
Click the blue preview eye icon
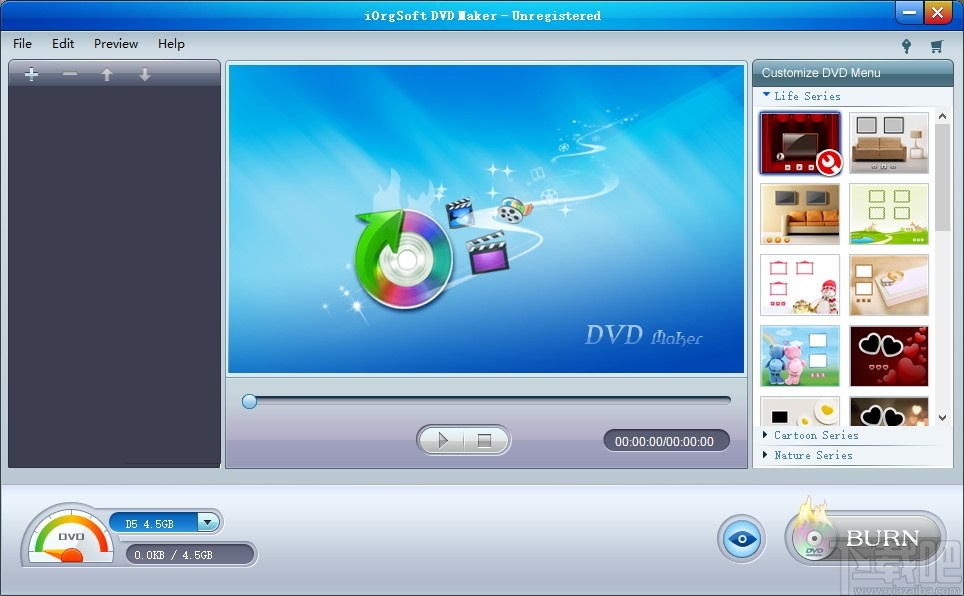740,537
